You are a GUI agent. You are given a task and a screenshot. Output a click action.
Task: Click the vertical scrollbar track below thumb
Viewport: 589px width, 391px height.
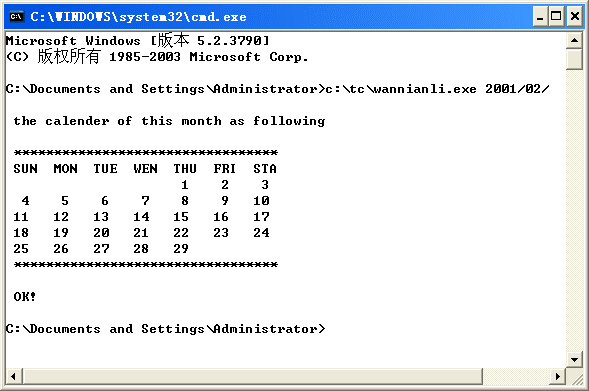click(x=574, y=210)
